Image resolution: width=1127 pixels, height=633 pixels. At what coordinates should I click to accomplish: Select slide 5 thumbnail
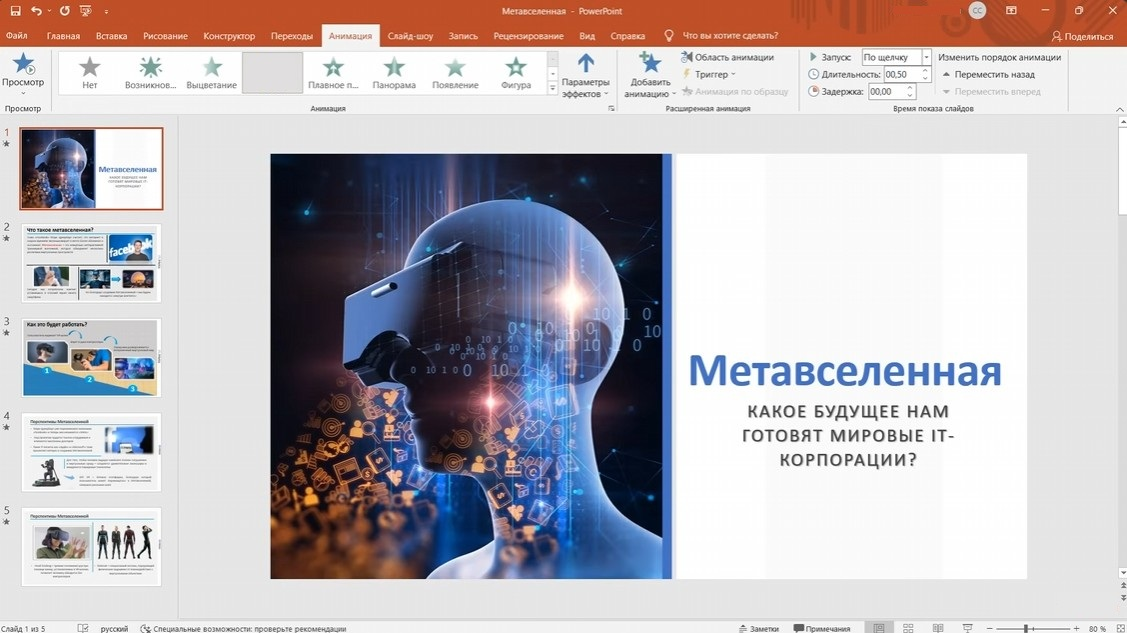91,546
